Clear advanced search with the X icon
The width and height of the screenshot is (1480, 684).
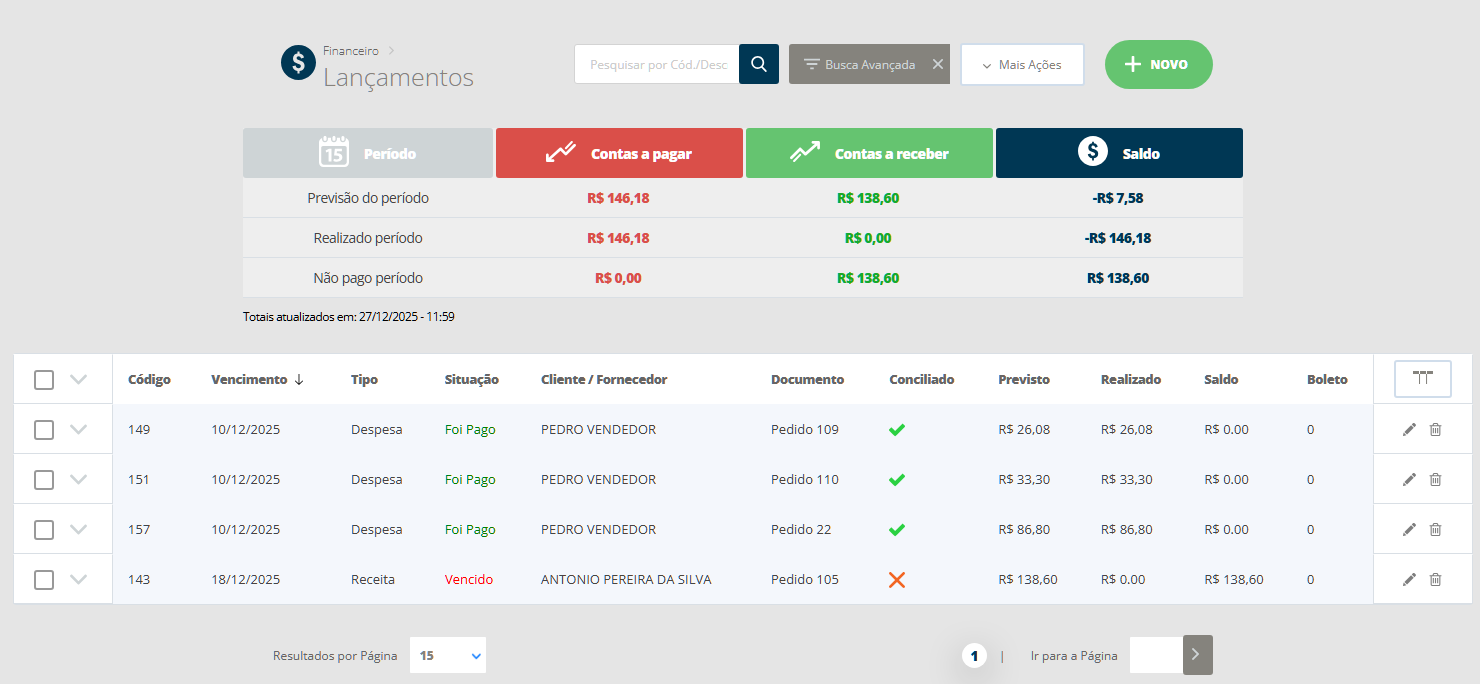point(937,64)
